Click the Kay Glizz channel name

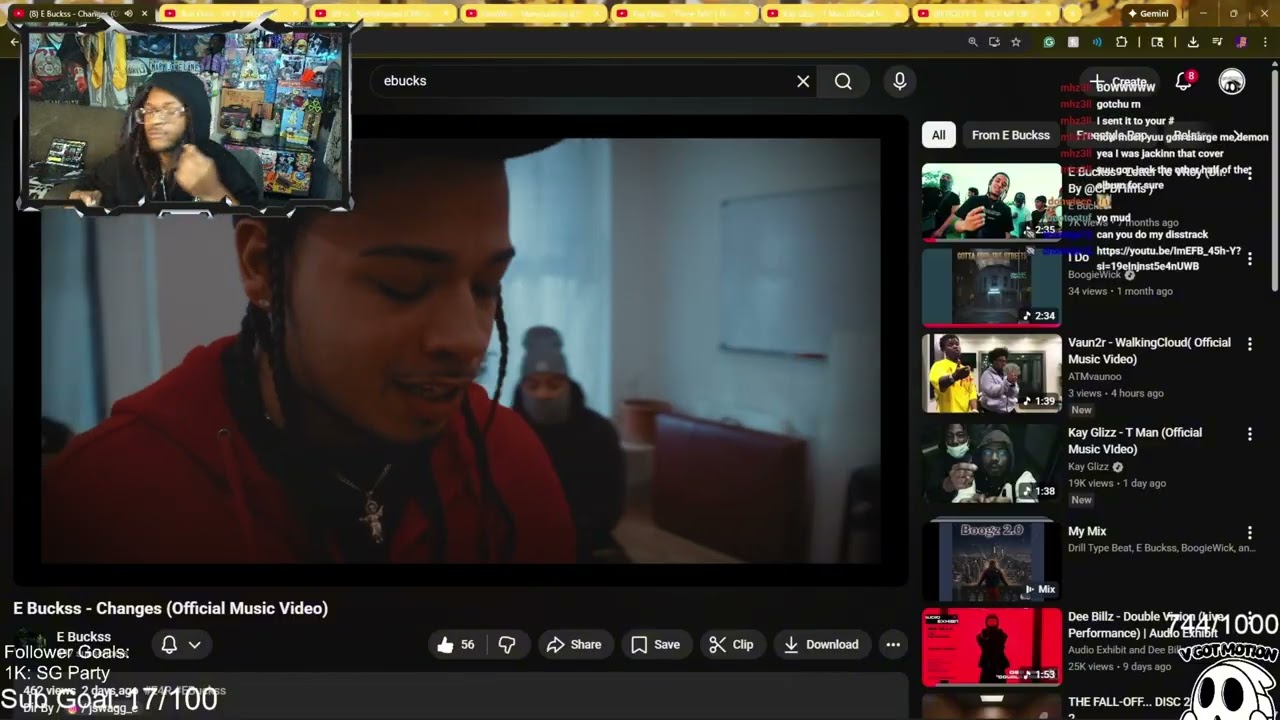[1088, 467]
